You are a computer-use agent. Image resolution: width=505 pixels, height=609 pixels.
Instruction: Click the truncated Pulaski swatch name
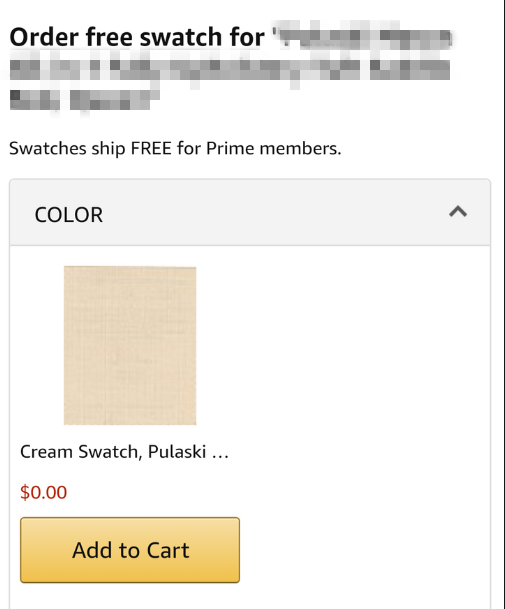click(124, 452)
